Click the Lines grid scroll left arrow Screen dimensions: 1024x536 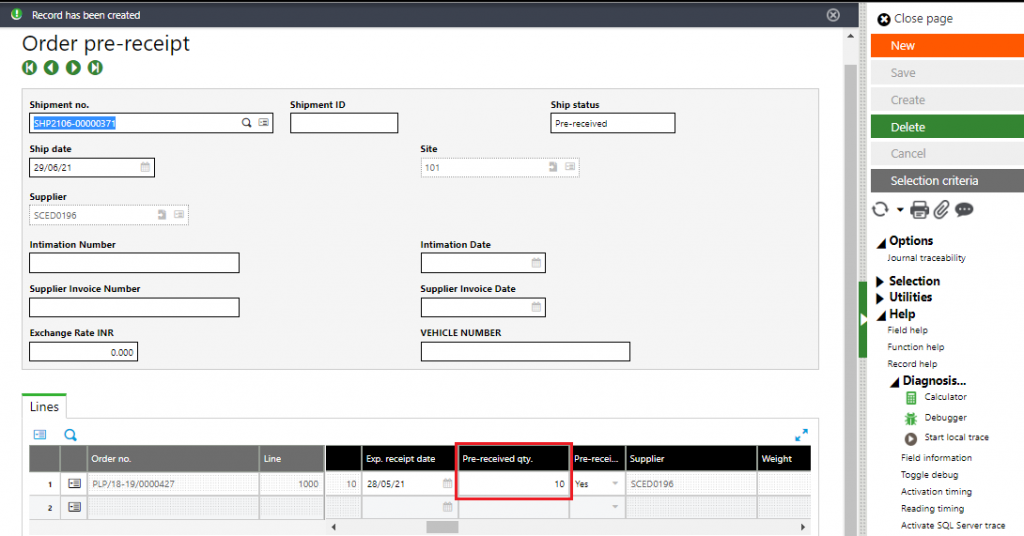pyautogui.click(x=334, y=527)
